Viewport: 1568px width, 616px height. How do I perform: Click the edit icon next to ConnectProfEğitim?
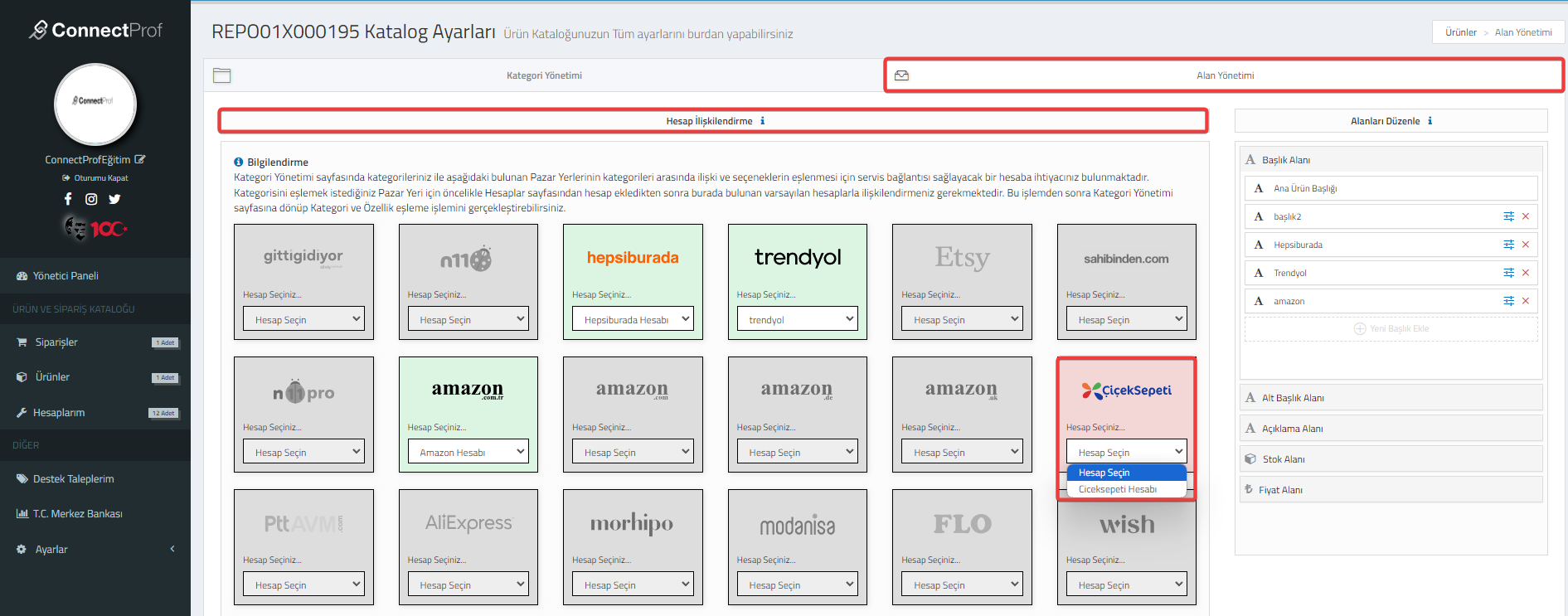coord(140,159)
